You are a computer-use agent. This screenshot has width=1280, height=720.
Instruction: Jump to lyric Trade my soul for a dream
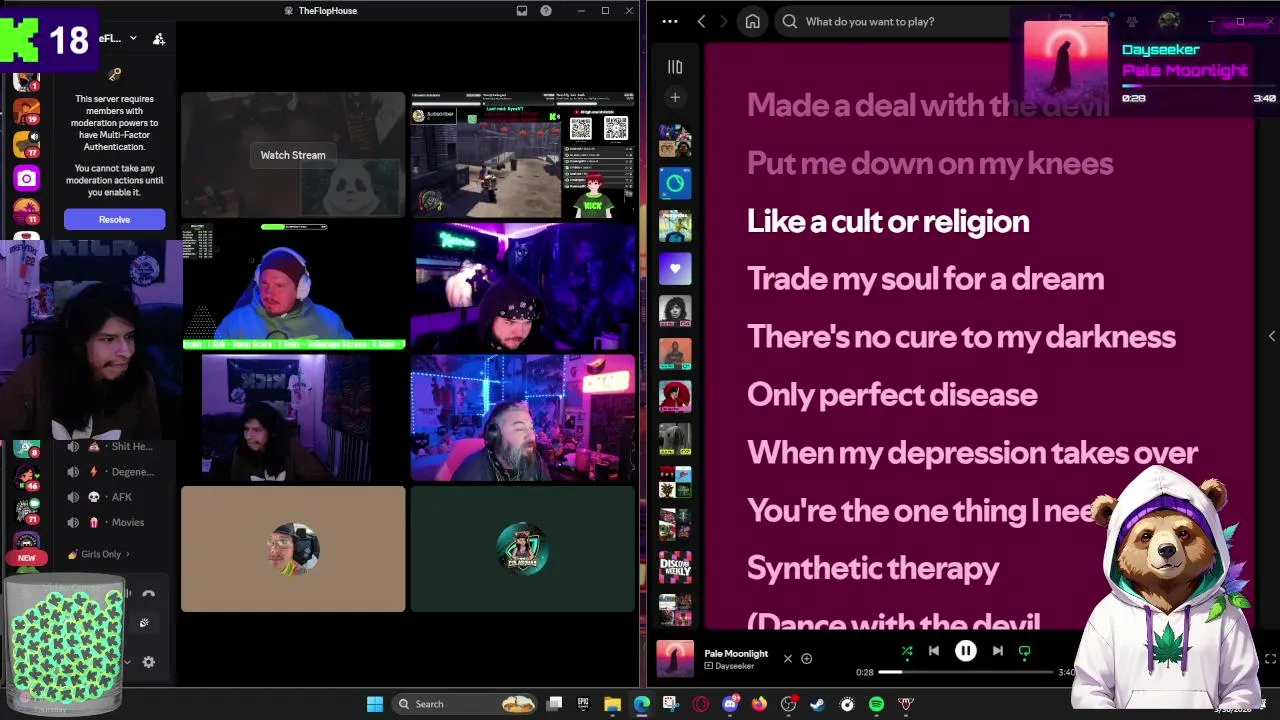pos(925,279)
